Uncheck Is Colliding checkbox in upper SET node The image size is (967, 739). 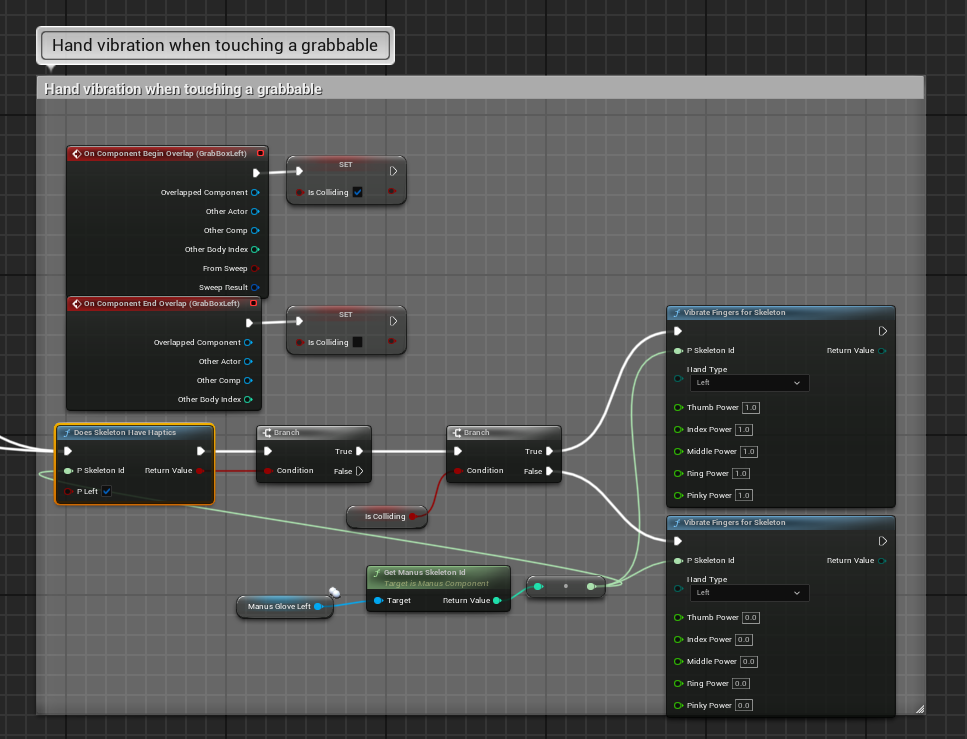tap(358, 192)
